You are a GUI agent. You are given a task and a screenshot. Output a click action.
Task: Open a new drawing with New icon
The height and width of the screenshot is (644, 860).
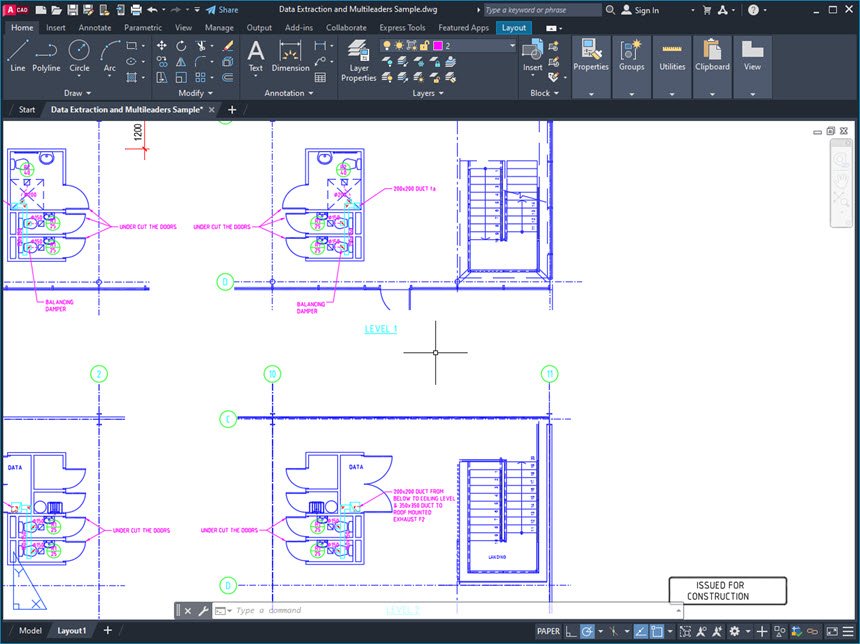click(41, 10)
